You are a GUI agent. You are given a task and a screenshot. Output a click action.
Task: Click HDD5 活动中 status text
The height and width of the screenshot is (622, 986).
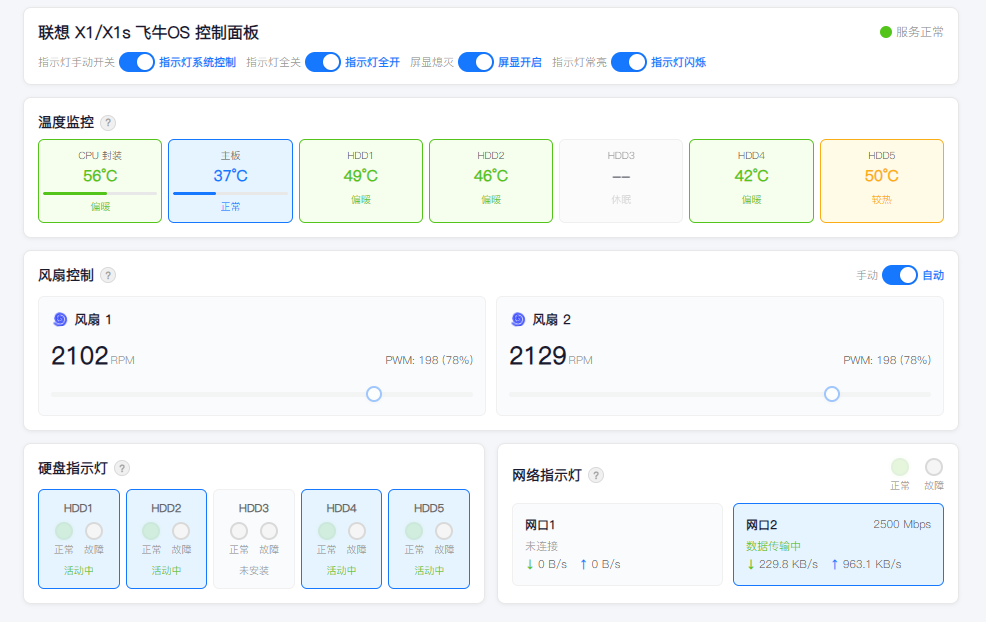429,570
